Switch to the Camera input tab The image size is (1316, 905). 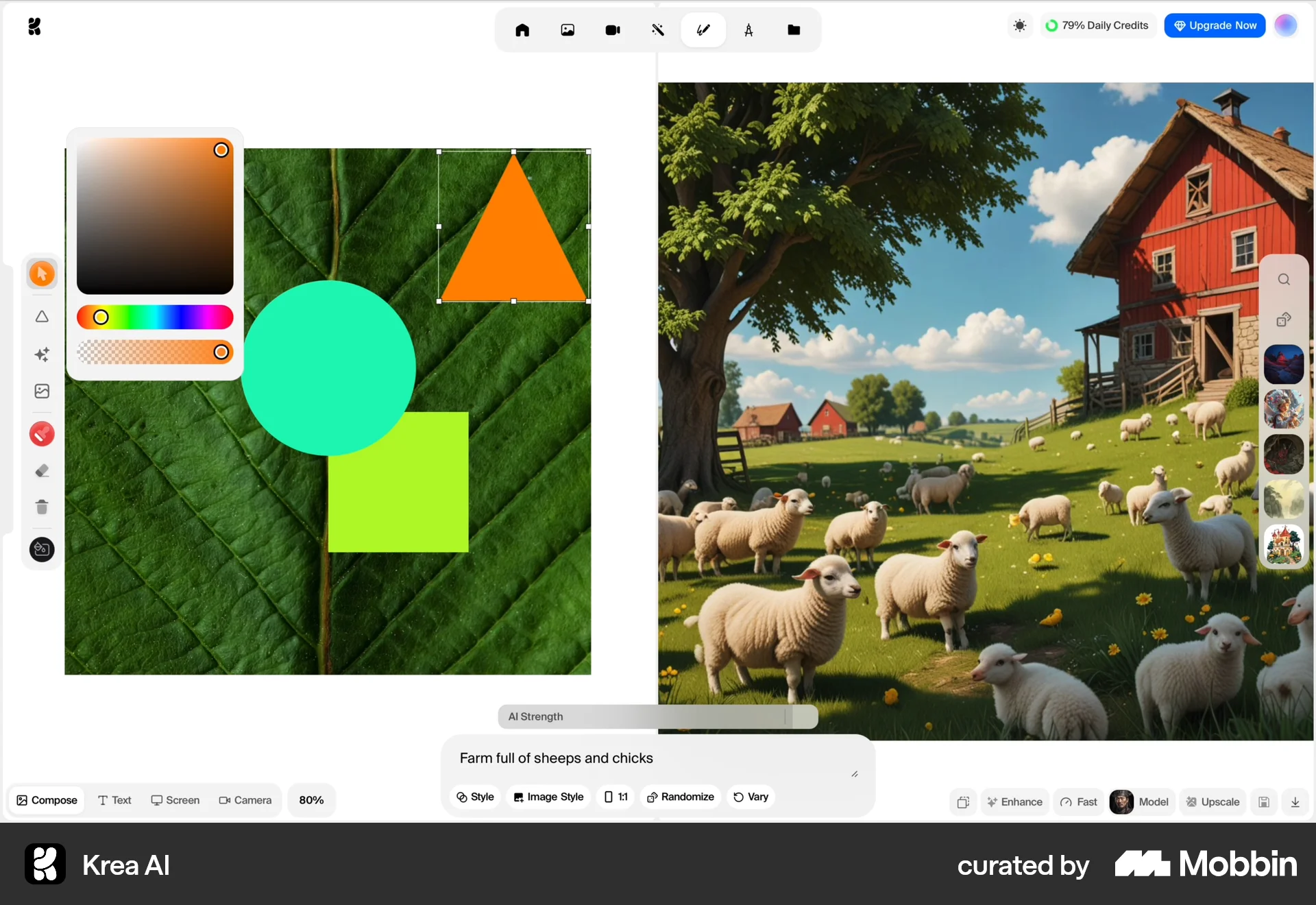pyautogui.click(x=245, y=800)
